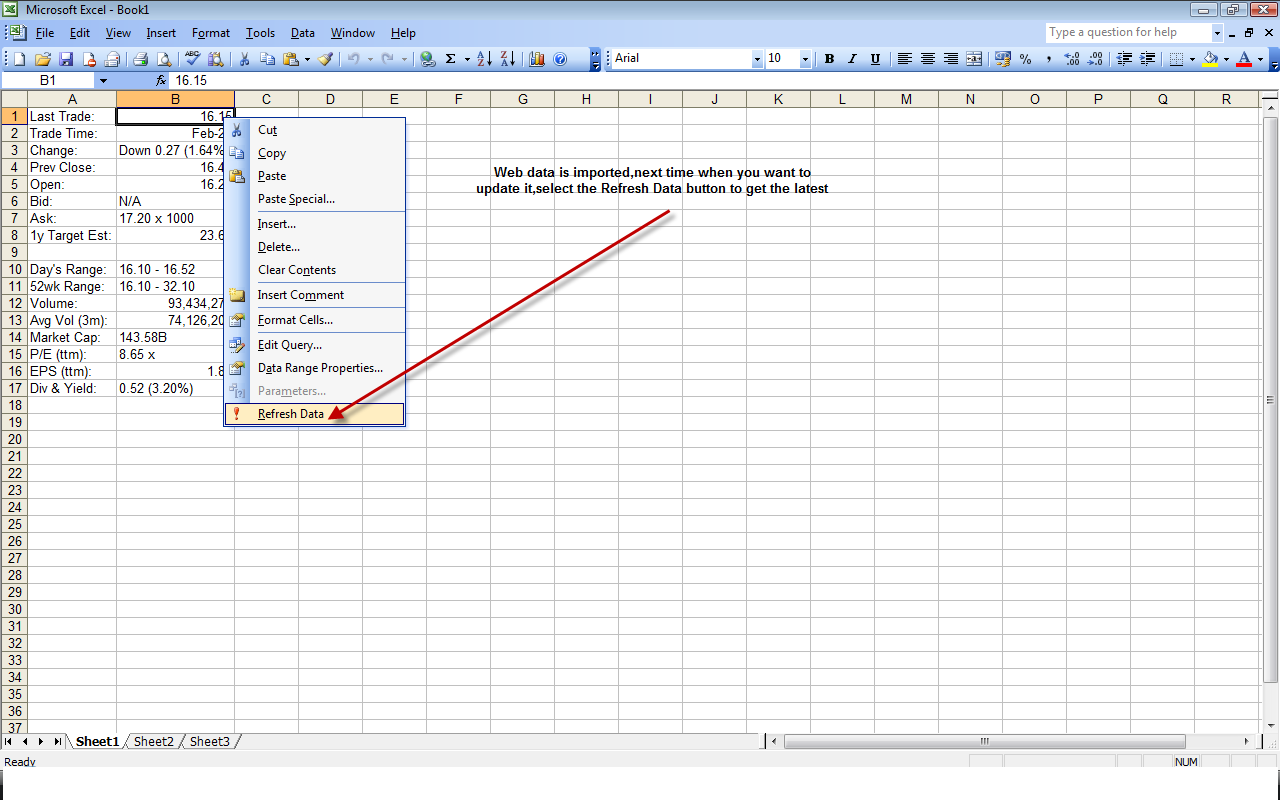This screenshot has height=800, width=1280.
Task: Apply Percent Style formatting
Action: click(x=1026, y=59)
